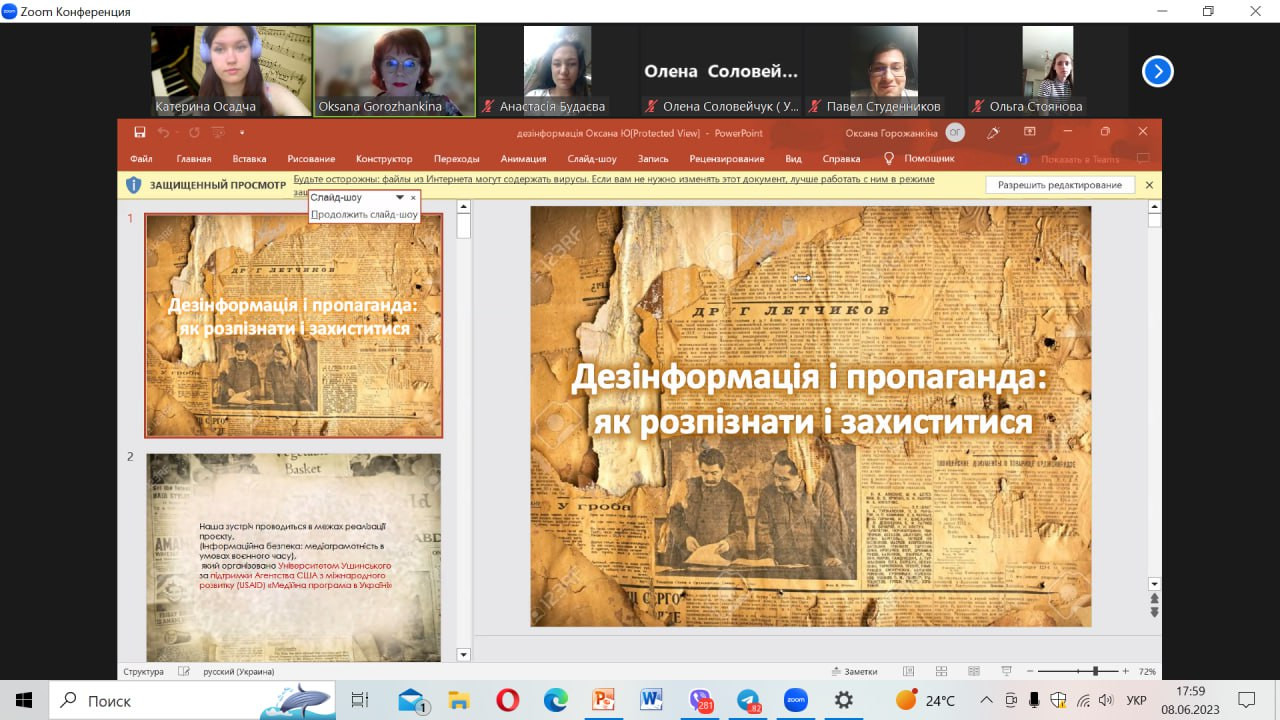
Task: Open the Quick Access Toolbar customize dropdown
Action: pyautogui.click(x=241, y=132)
